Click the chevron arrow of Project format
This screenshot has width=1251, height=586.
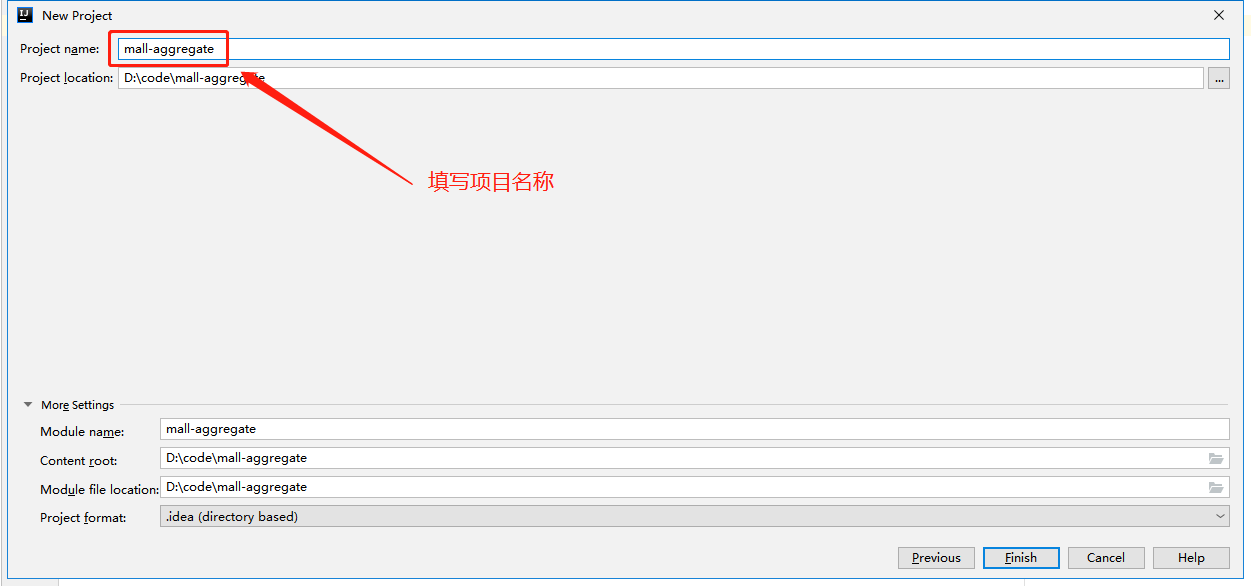pyautogui.click(x=1220, y=516)
